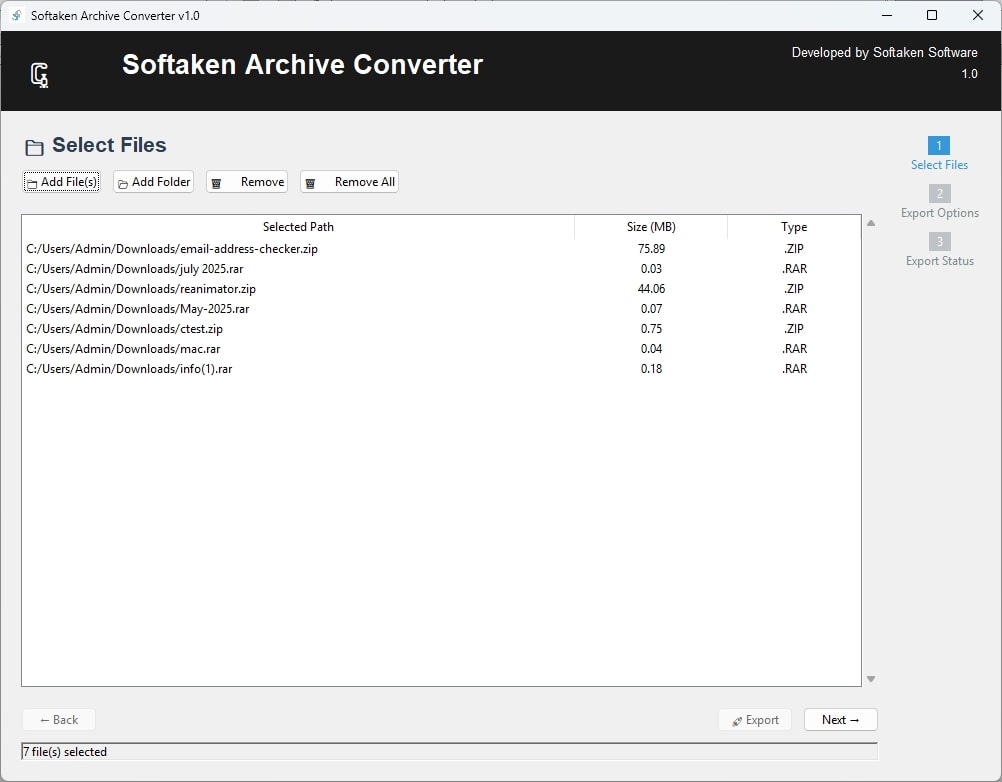Click the folder icon inside Add File(s)
Screen dimensions: 1002x782
click(33, 182)
